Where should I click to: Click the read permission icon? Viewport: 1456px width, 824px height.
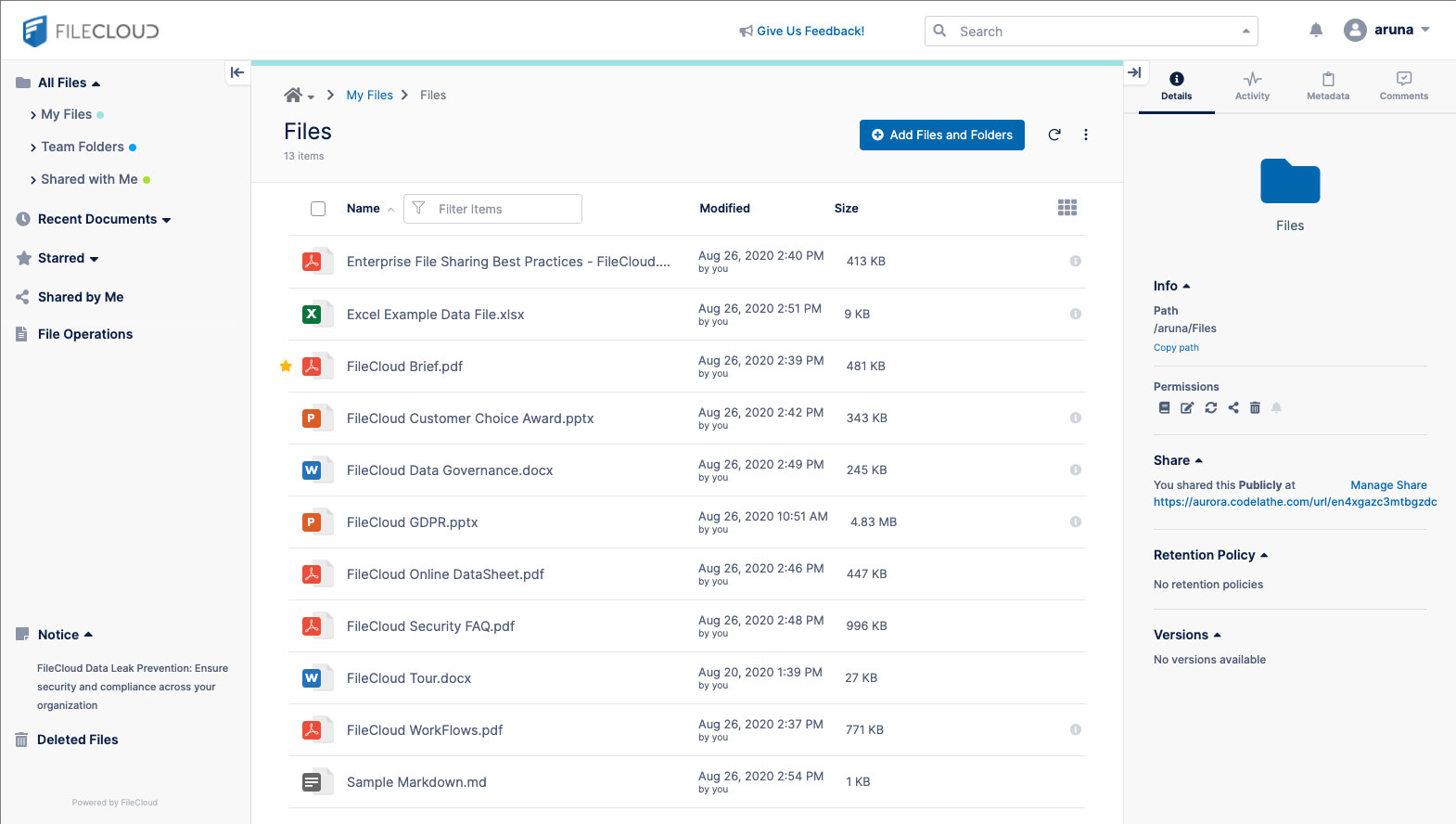[x=1165, y=407]
